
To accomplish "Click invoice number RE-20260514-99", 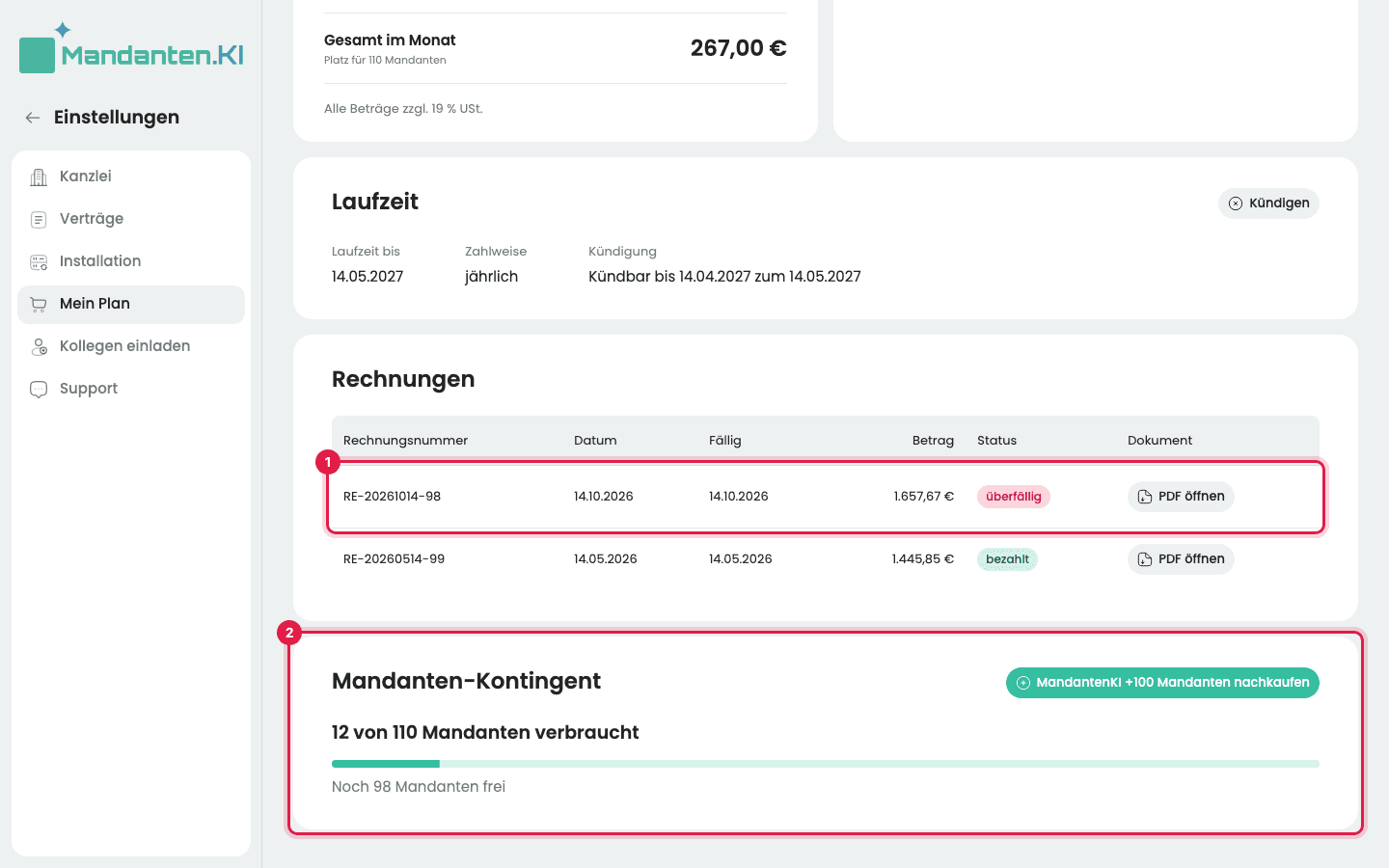I will coord(394,559).
